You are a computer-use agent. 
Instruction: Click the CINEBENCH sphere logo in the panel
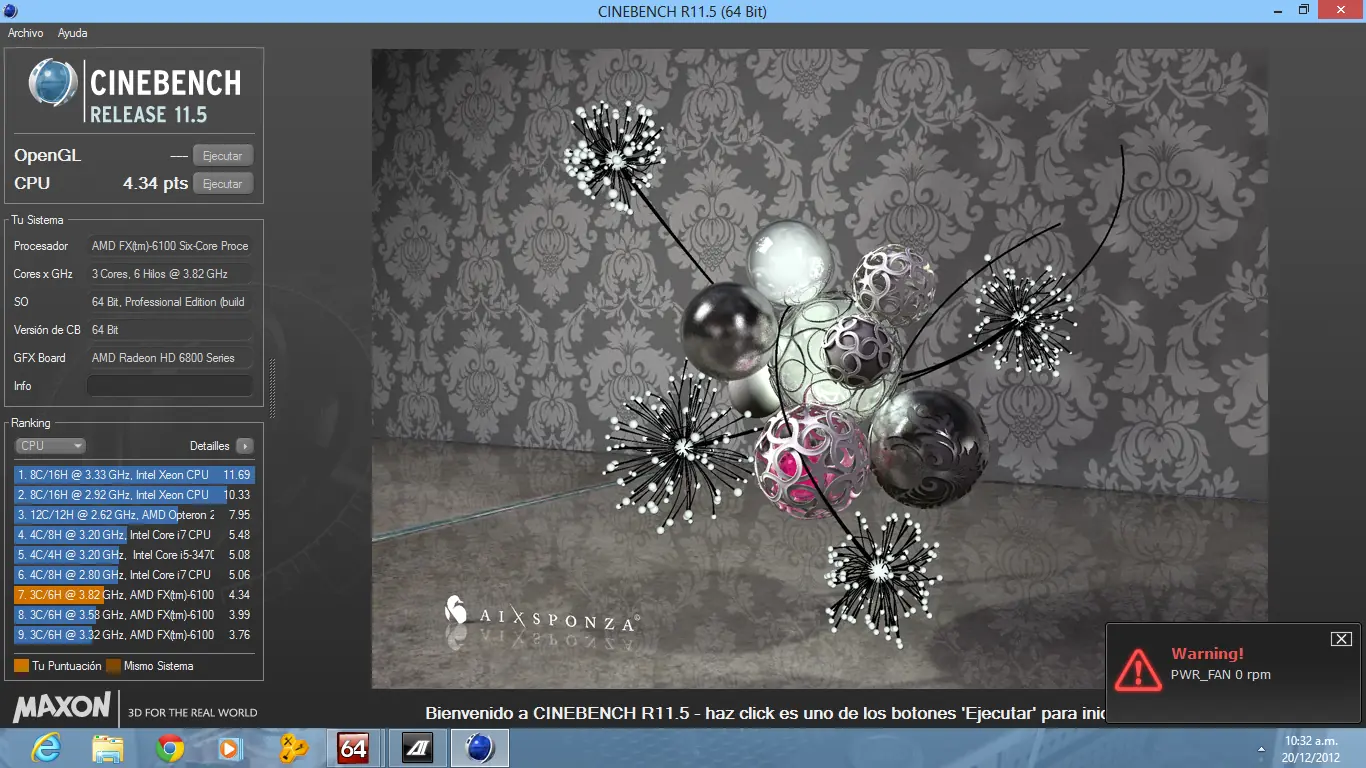coord(53,83)
